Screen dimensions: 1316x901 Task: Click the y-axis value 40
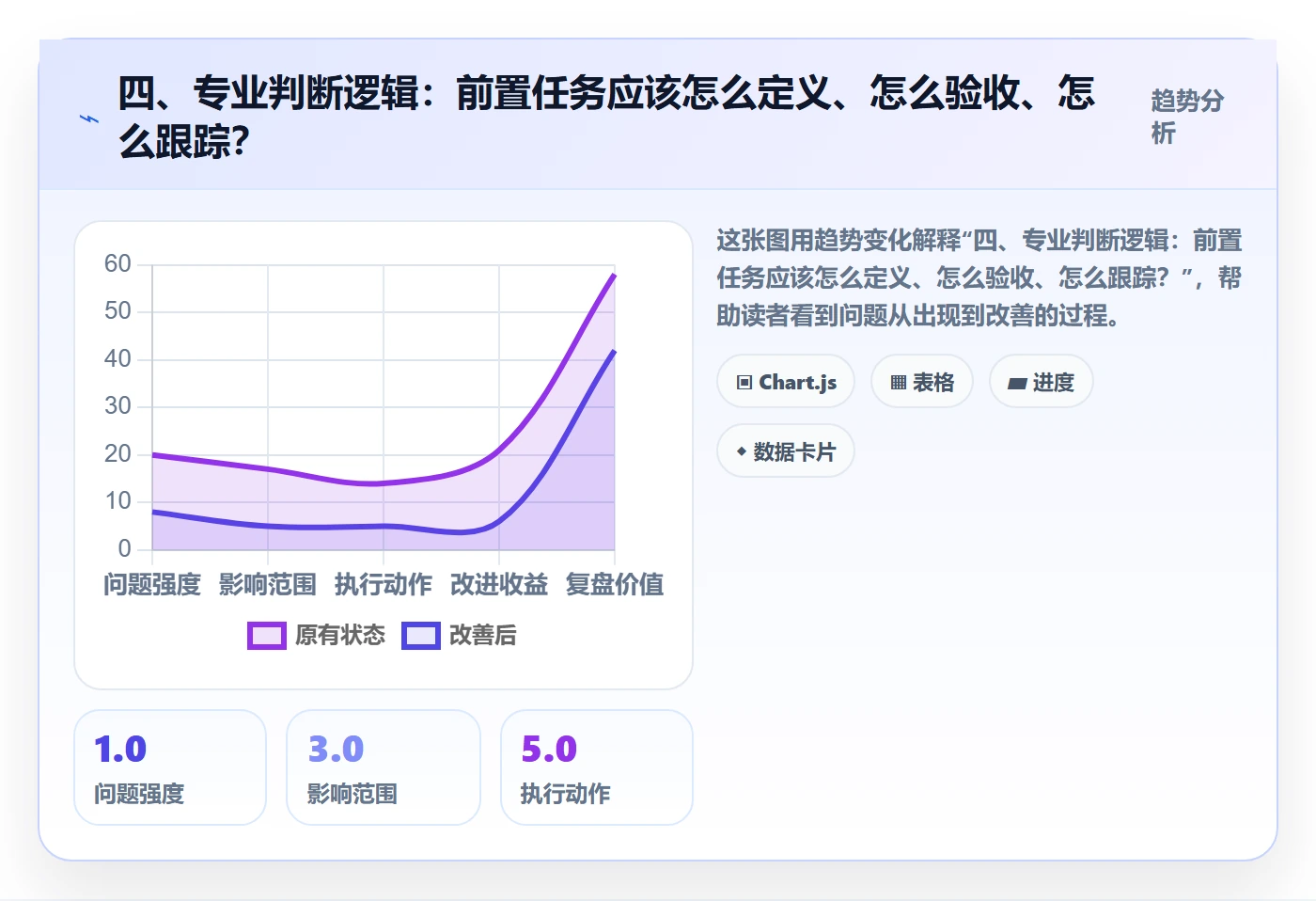pos(117,358)
